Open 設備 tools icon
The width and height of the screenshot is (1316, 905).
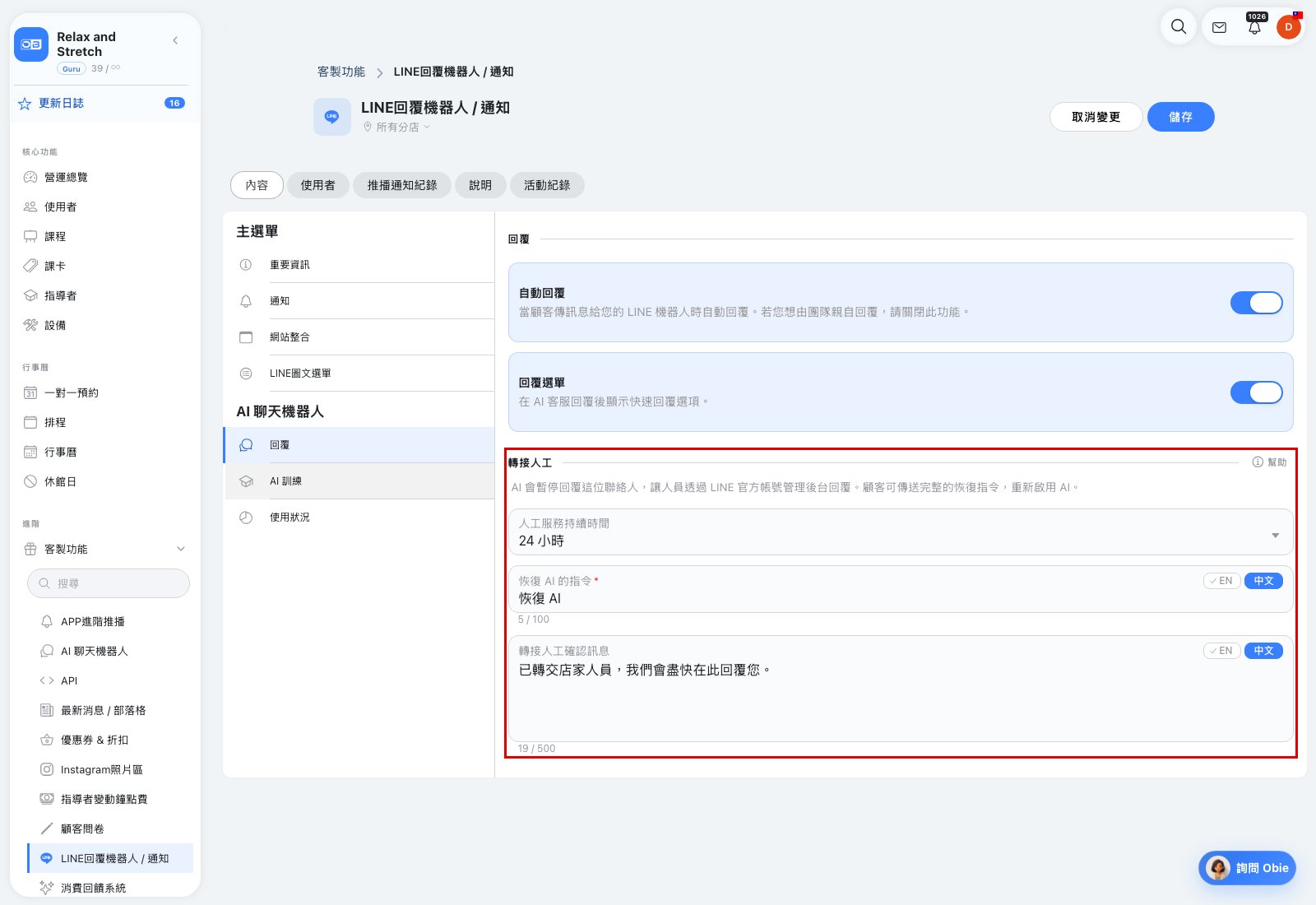click(x=30, y=325)
